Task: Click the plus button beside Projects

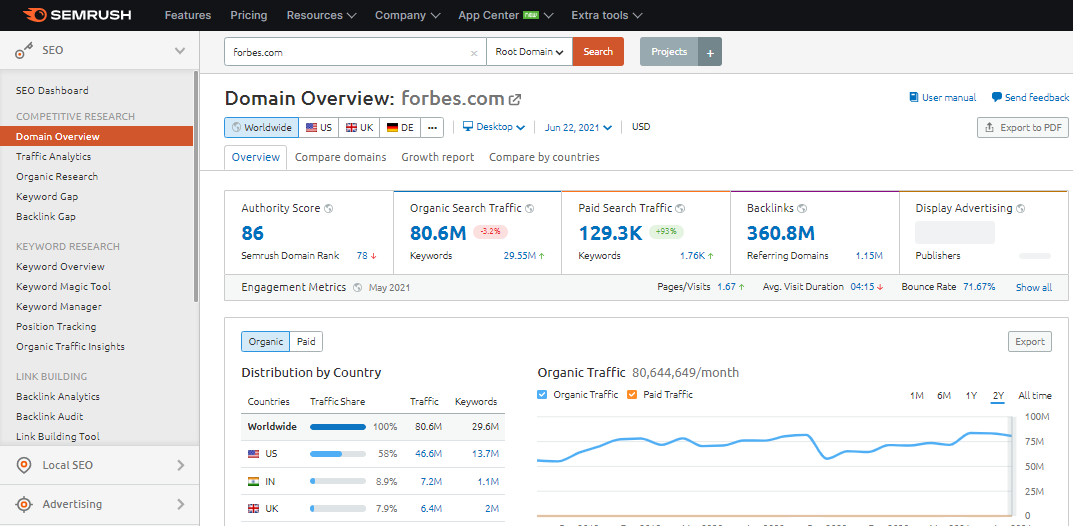Action: click(710, 52)
